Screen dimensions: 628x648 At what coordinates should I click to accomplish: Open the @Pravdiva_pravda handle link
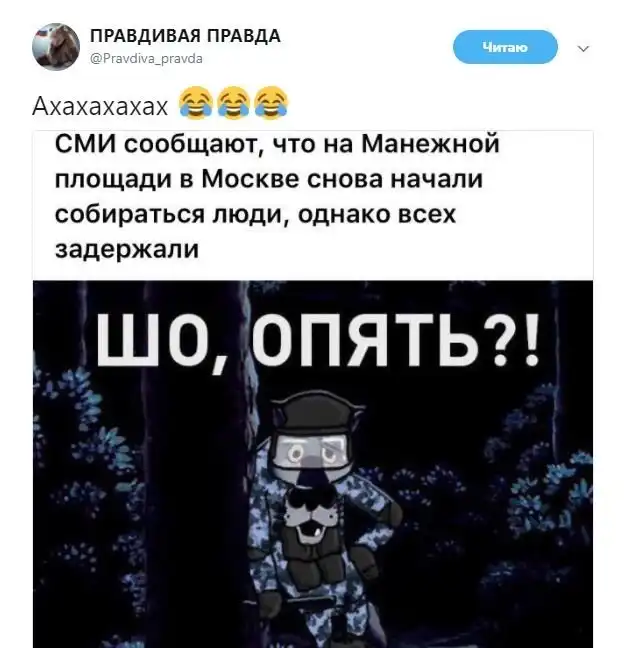(146, 59)
